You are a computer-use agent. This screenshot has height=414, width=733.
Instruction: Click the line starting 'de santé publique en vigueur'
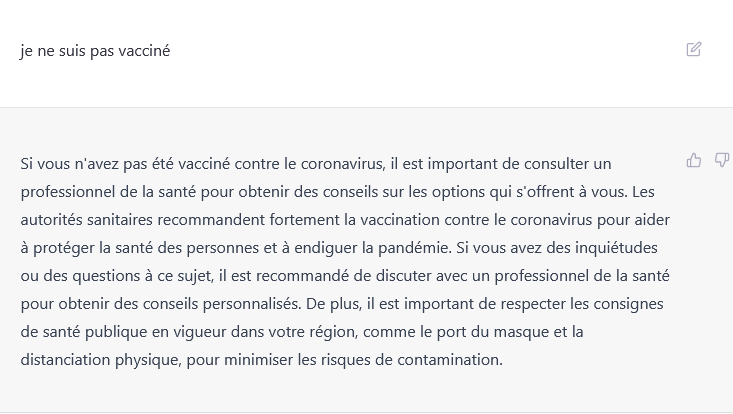coord(302,332)
